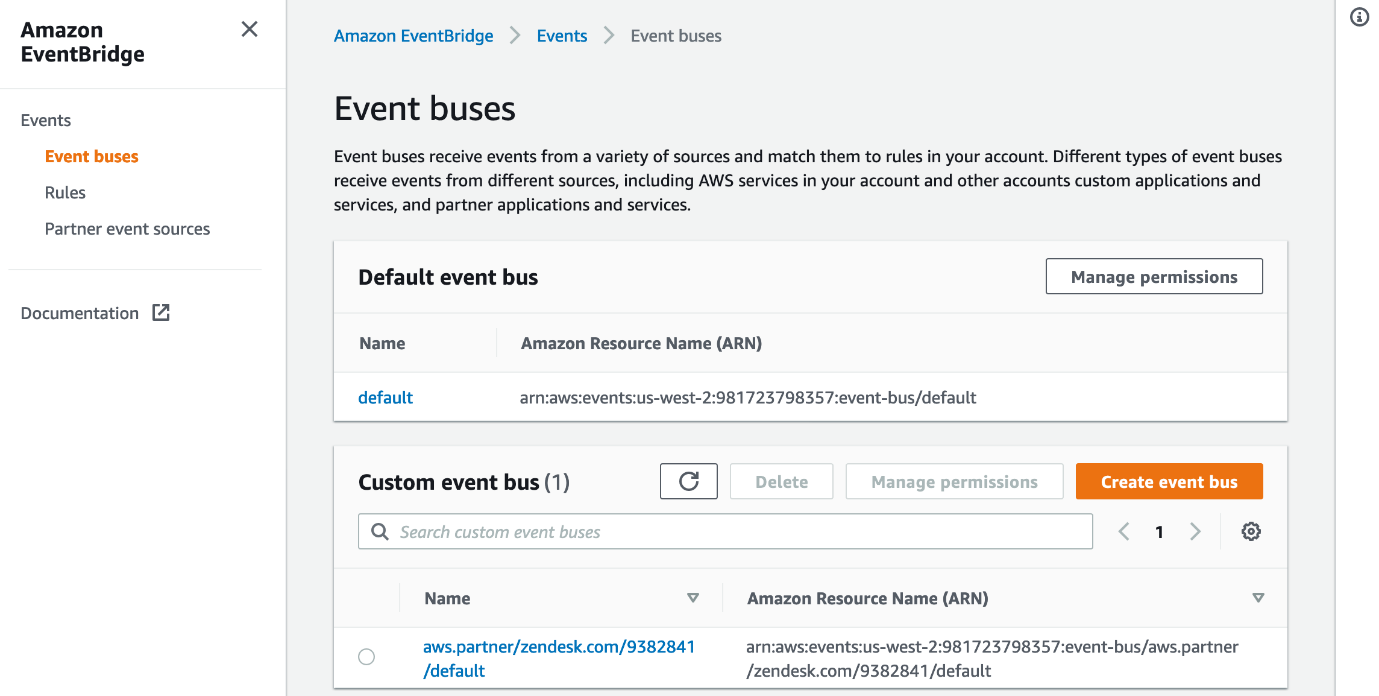This screenshot has width=1379, height=696.
Task: Select the zendesk custom event bus radio button
Action: 367,657
